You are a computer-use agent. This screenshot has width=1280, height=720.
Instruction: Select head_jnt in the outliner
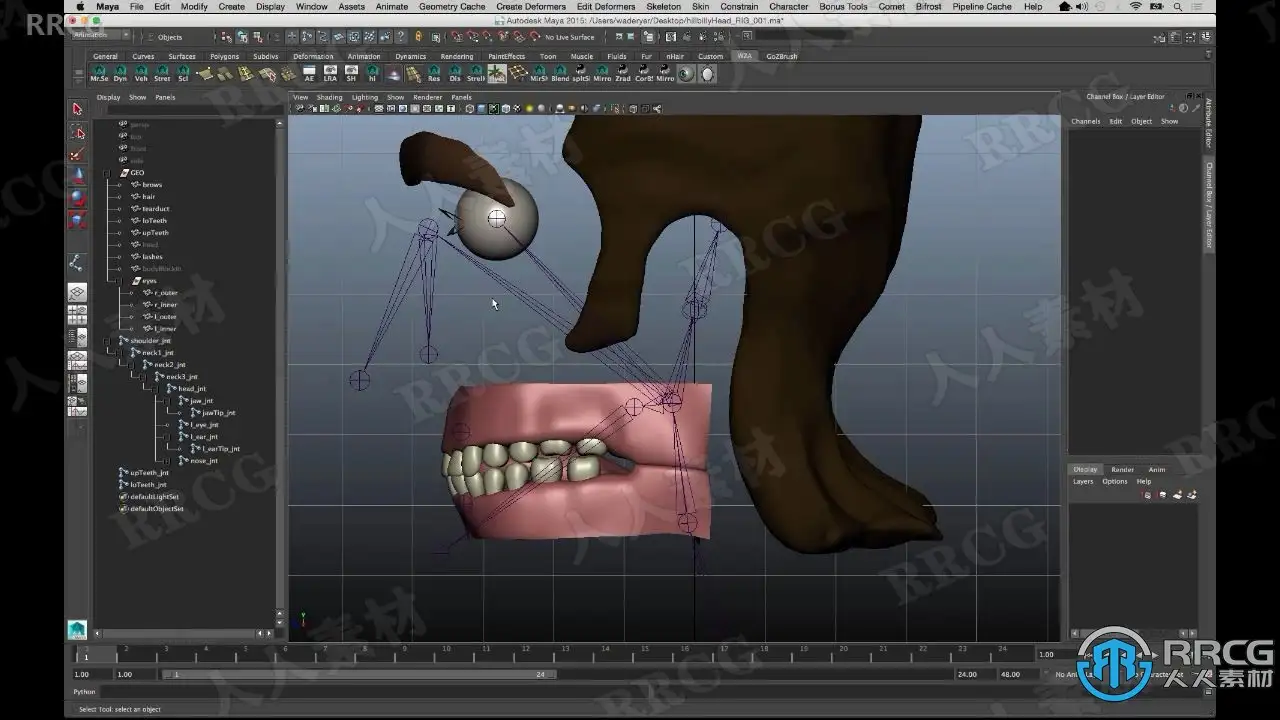(x=191, y=389)
